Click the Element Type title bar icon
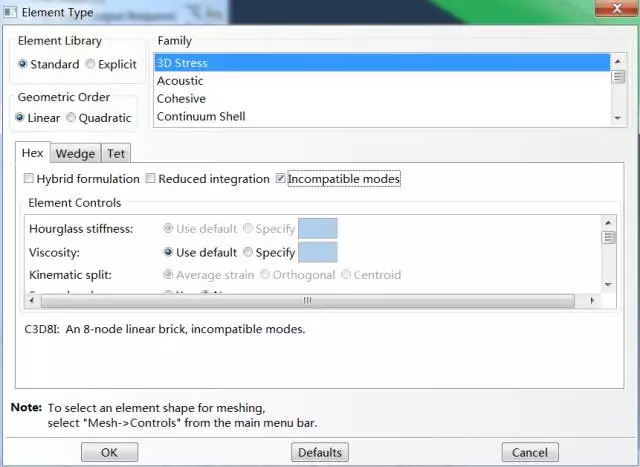This screenshot has height=467, width=640. [10, 12]
